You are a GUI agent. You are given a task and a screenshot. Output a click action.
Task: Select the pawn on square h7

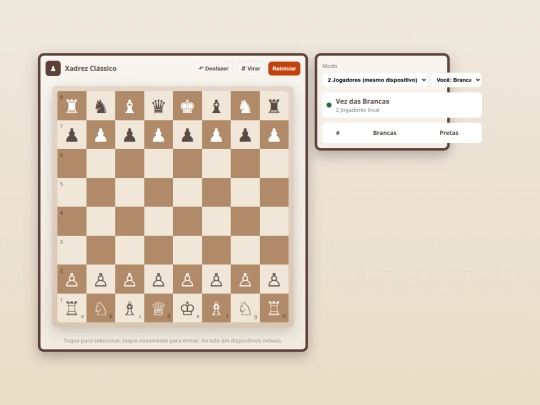(x=274, y=135)
